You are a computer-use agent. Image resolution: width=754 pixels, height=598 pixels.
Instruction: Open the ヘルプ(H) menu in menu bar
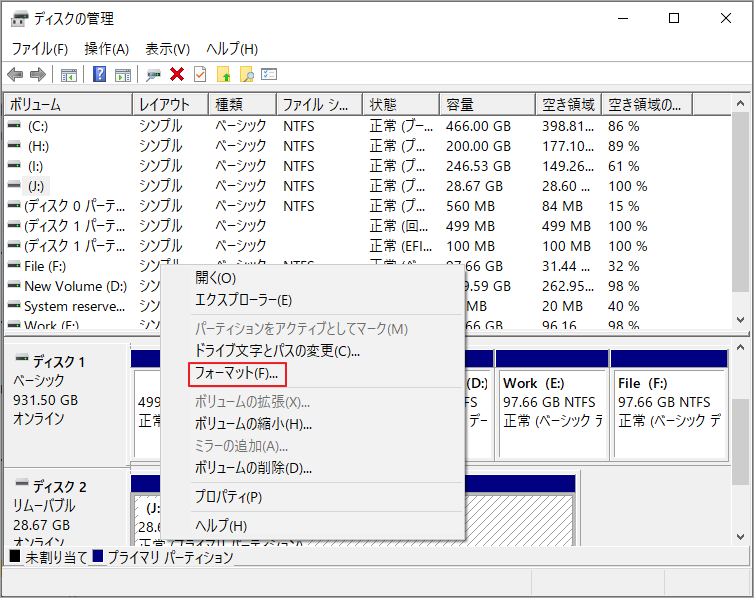(232, 49)
